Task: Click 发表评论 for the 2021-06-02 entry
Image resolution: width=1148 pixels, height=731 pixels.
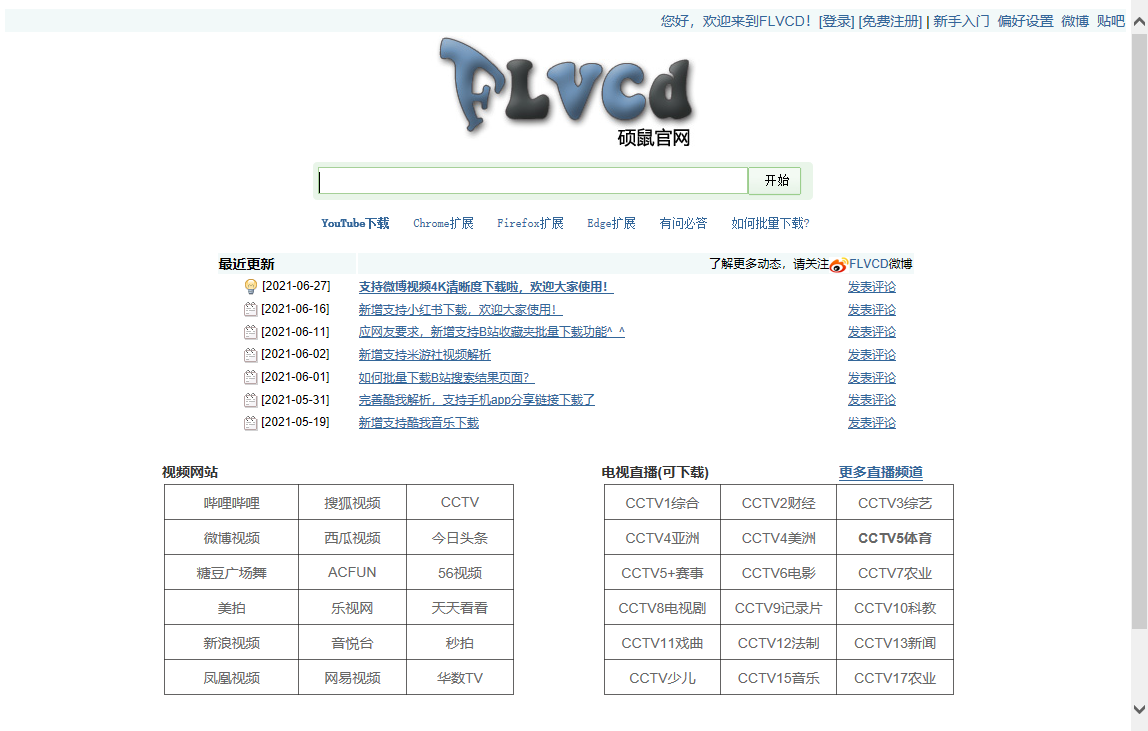Action: (x=872, y=355)
